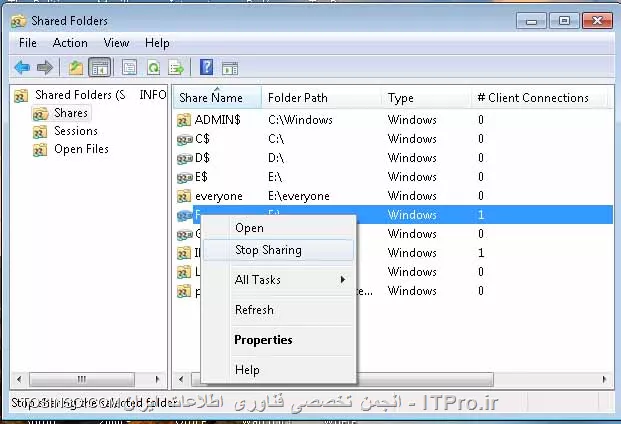Click the Forward arrow toolbar icon
The image size is (621, 424).
pos(45,68)
